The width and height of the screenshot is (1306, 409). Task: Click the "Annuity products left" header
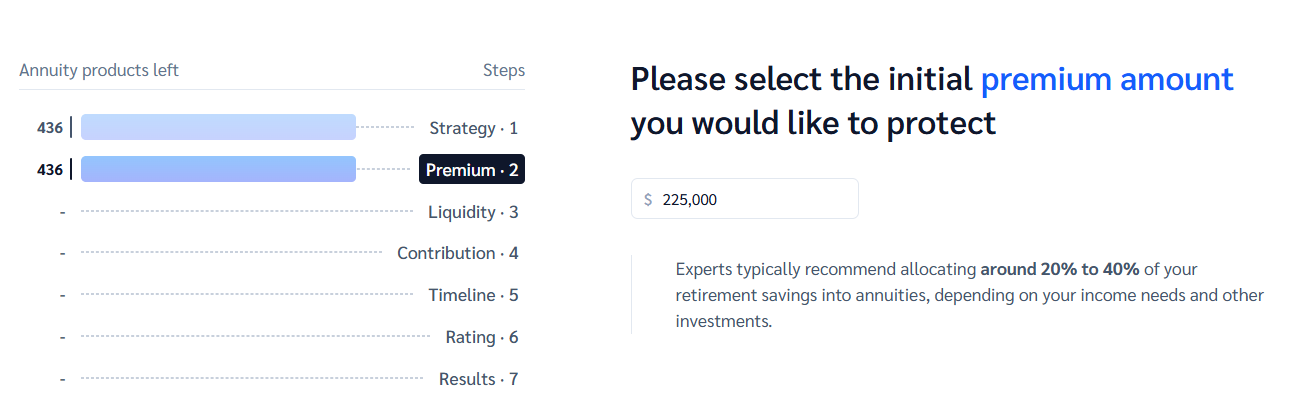tap(99, 70)
